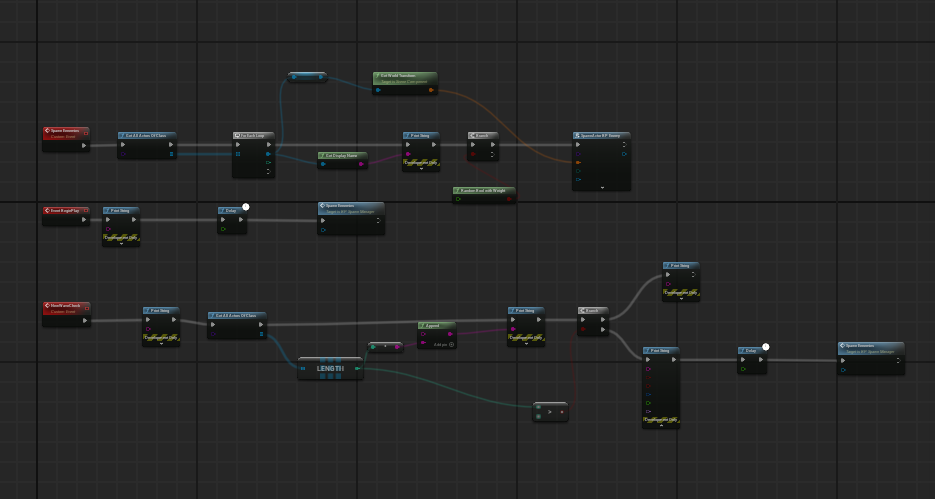
Task: Click the Completed exec pin of For Each Loop
Action: 268,171
